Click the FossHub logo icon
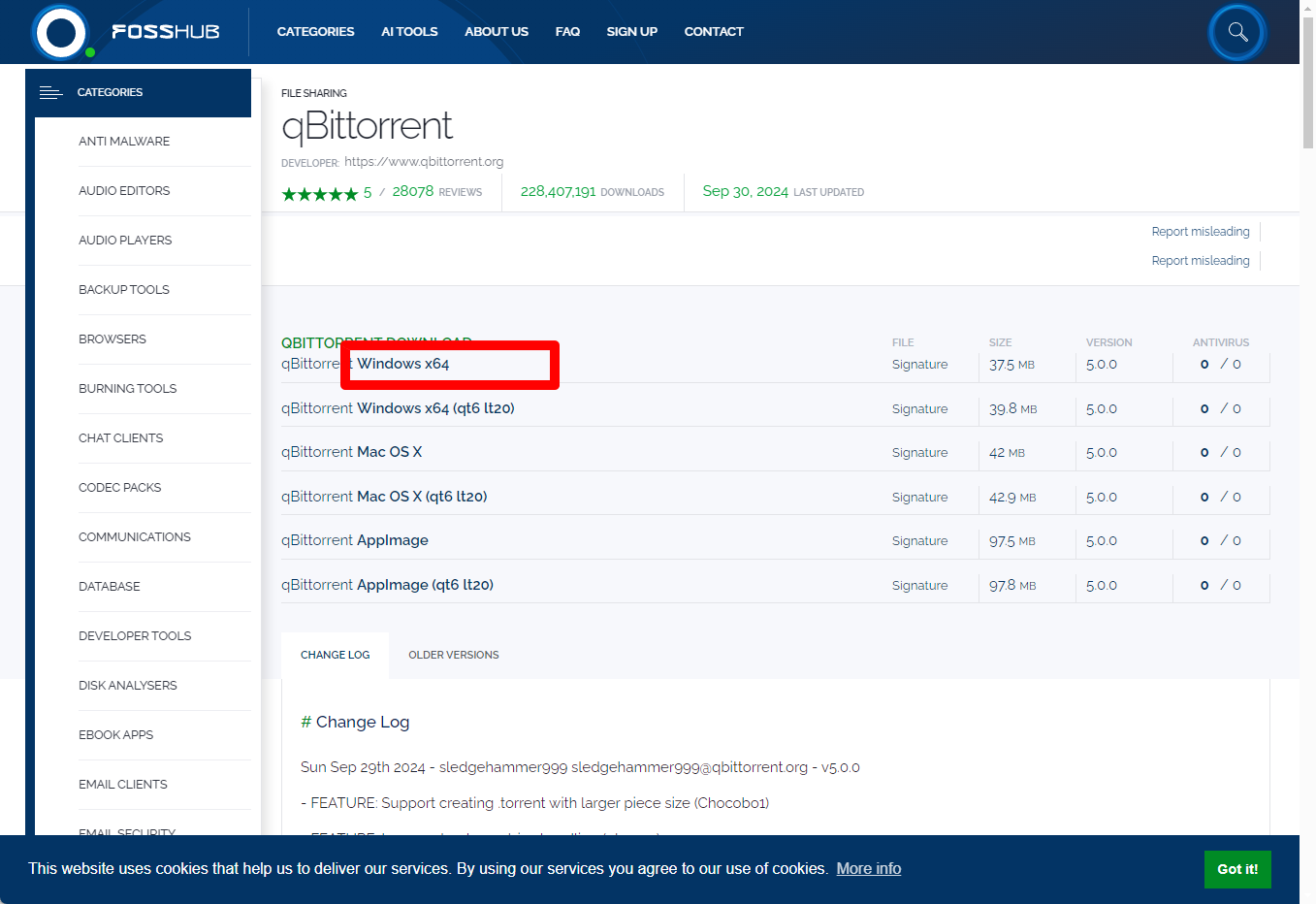Image resolution: width=1316 pixels, height=904 pixels. pyautogui.click(x=60, y=32)
